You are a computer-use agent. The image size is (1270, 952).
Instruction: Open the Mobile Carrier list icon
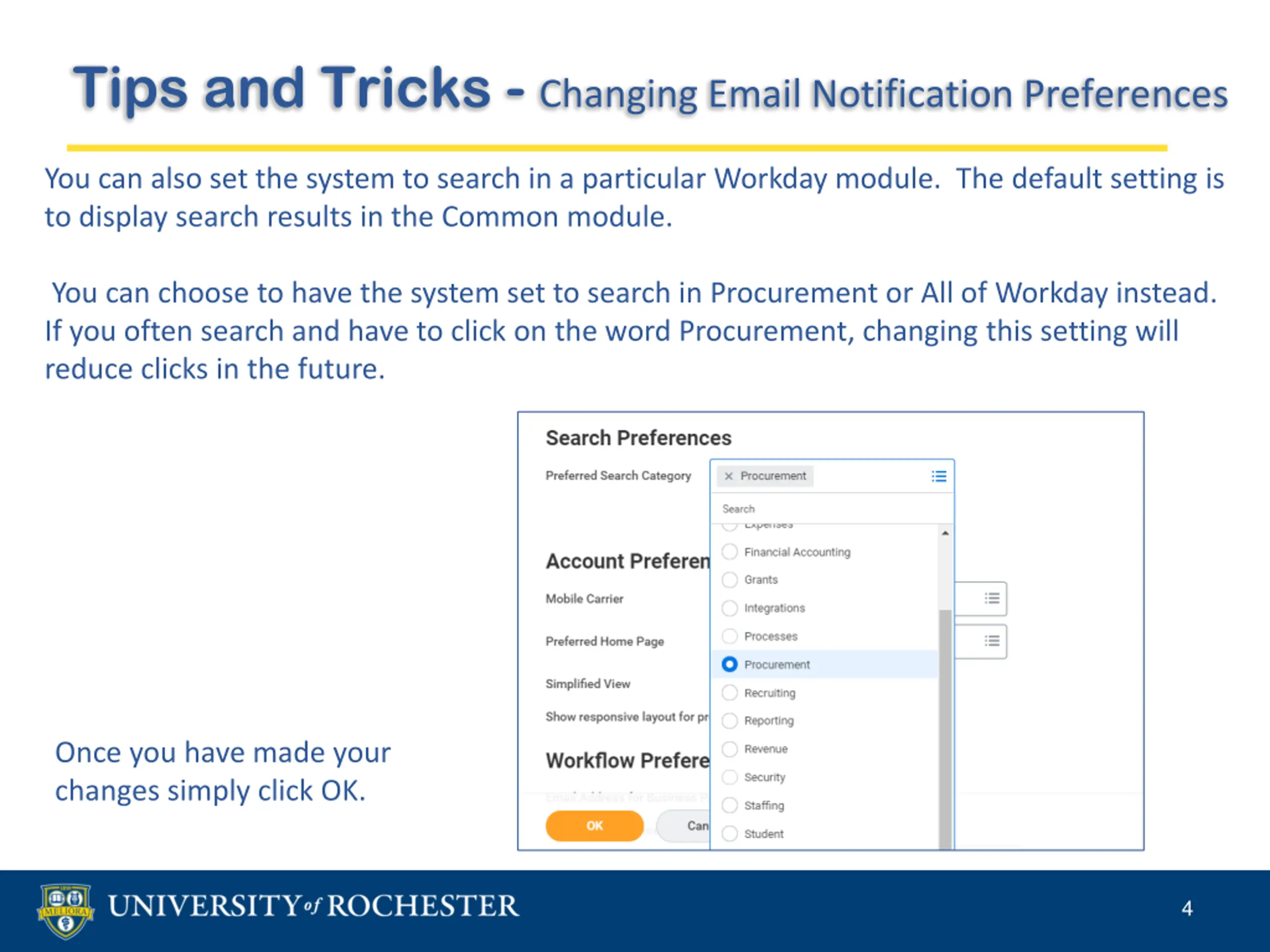[992, 598]
